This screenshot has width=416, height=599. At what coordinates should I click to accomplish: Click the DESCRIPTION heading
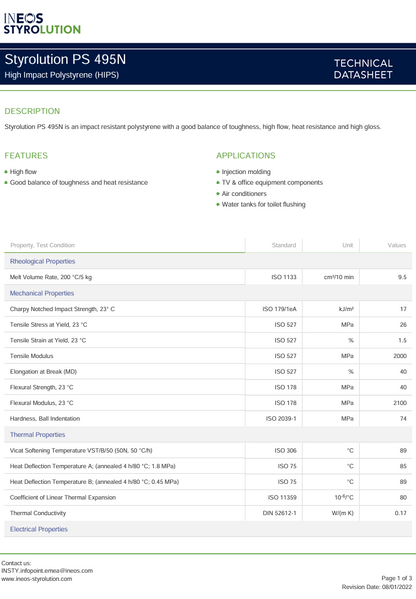tap(32, 111)
